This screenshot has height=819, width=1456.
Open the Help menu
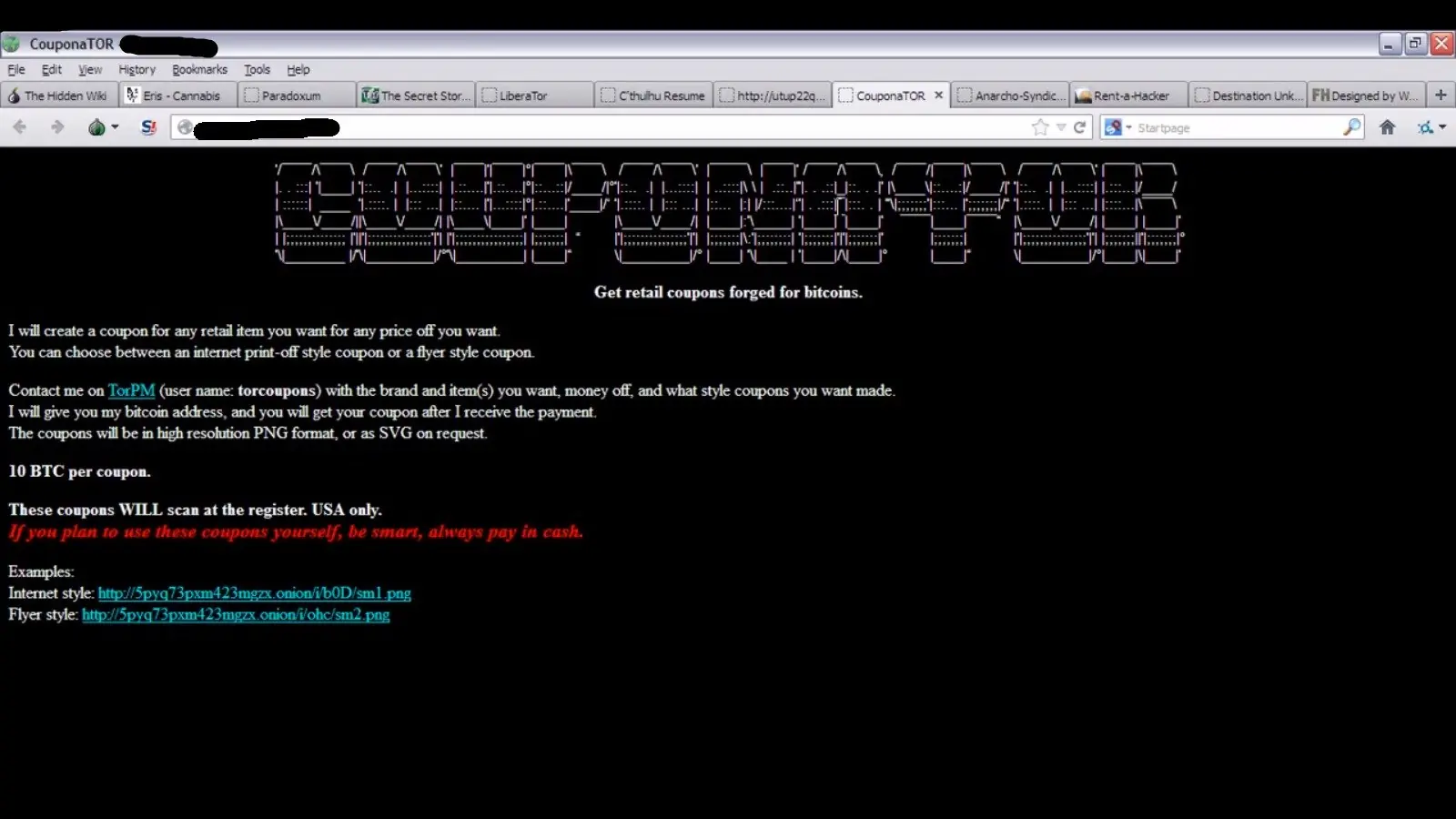[x=298, y=69]
